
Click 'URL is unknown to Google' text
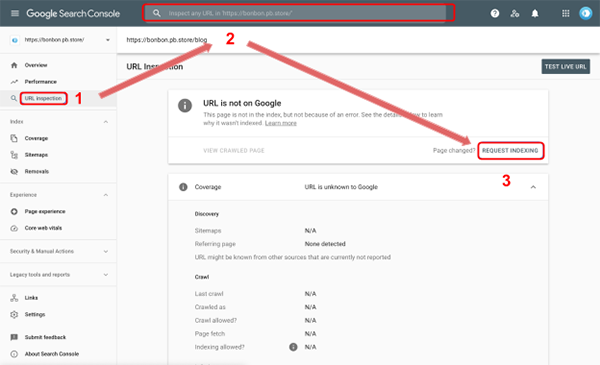pos(341,187)
